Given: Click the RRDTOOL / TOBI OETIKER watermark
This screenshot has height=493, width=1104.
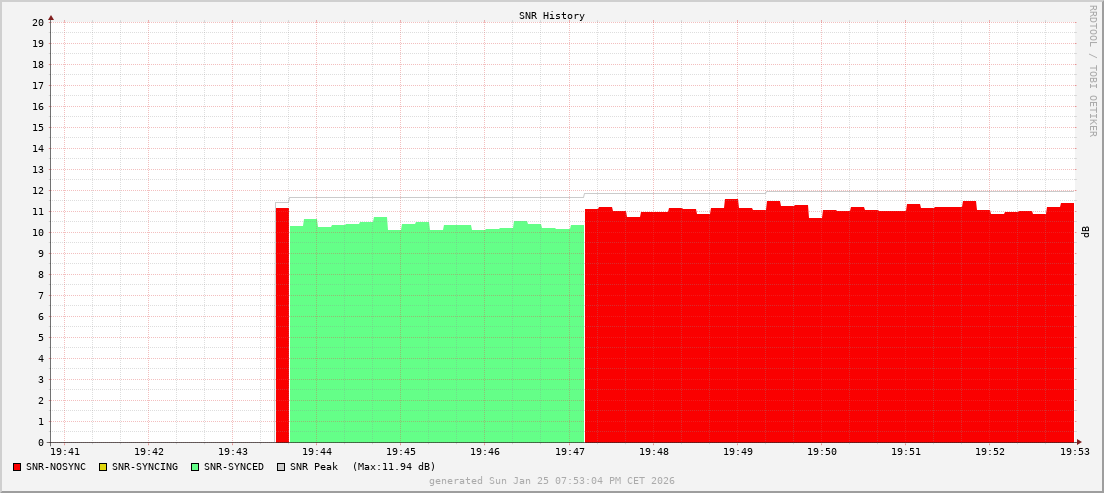Looking at the screenshot, I should pyautogui.click(x=1092, y=70).
